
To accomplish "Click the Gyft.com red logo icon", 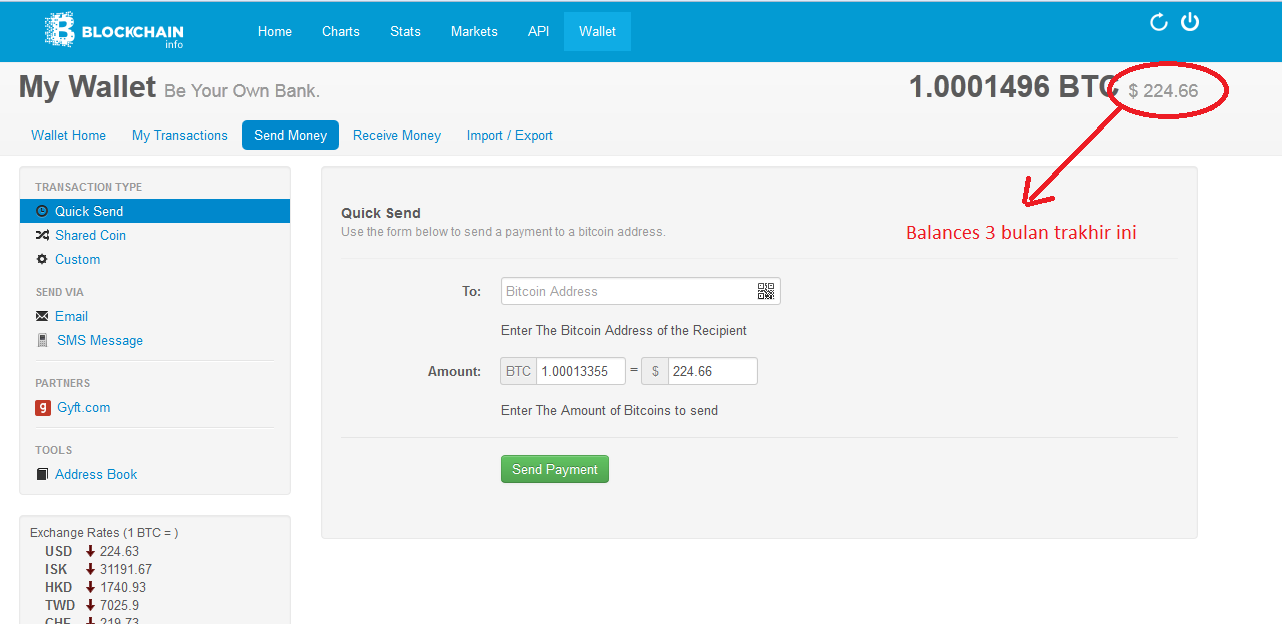I will point(43,407).
